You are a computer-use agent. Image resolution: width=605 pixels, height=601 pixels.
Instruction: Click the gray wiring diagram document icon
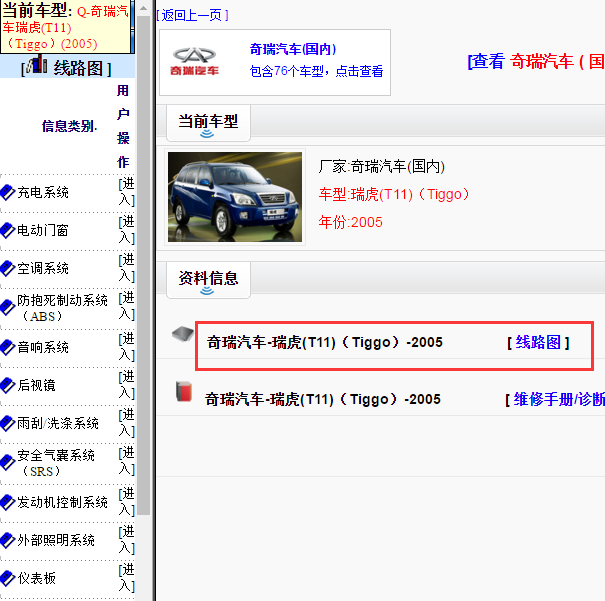183,333
